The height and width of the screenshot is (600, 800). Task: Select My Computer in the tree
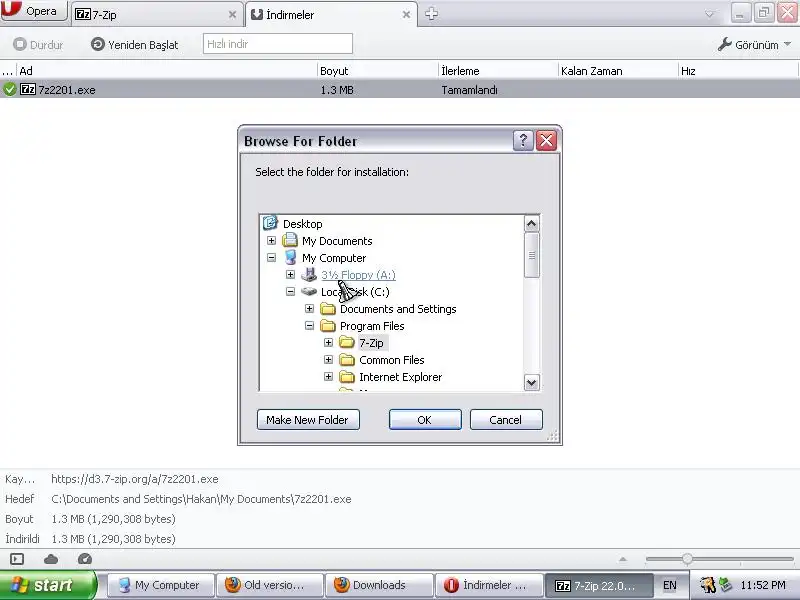click(x=334, y=258)
